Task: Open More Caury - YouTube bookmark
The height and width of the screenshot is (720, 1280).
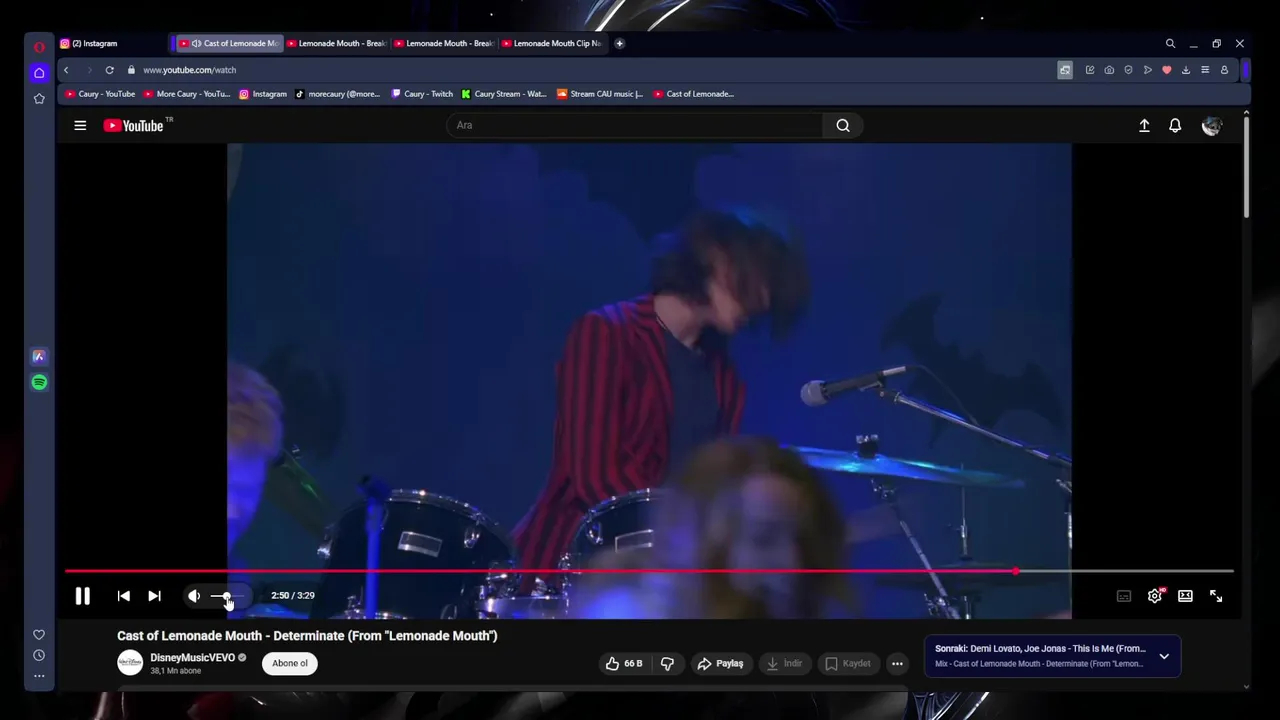Action: point(187,94)
